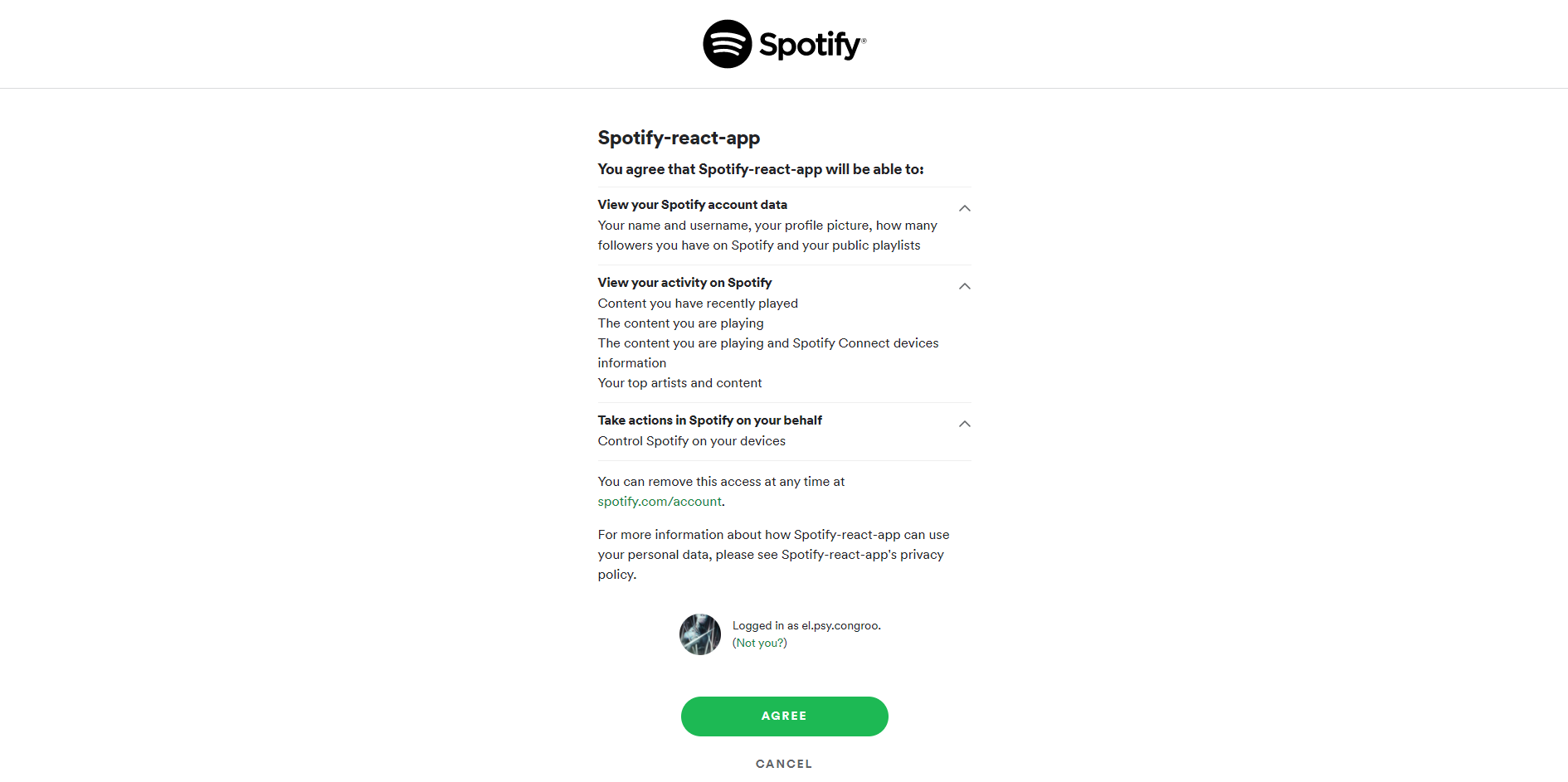Click the View your Spotify account data heading
The width and height of the screenshot is (1568, 782).
[692, 204]
